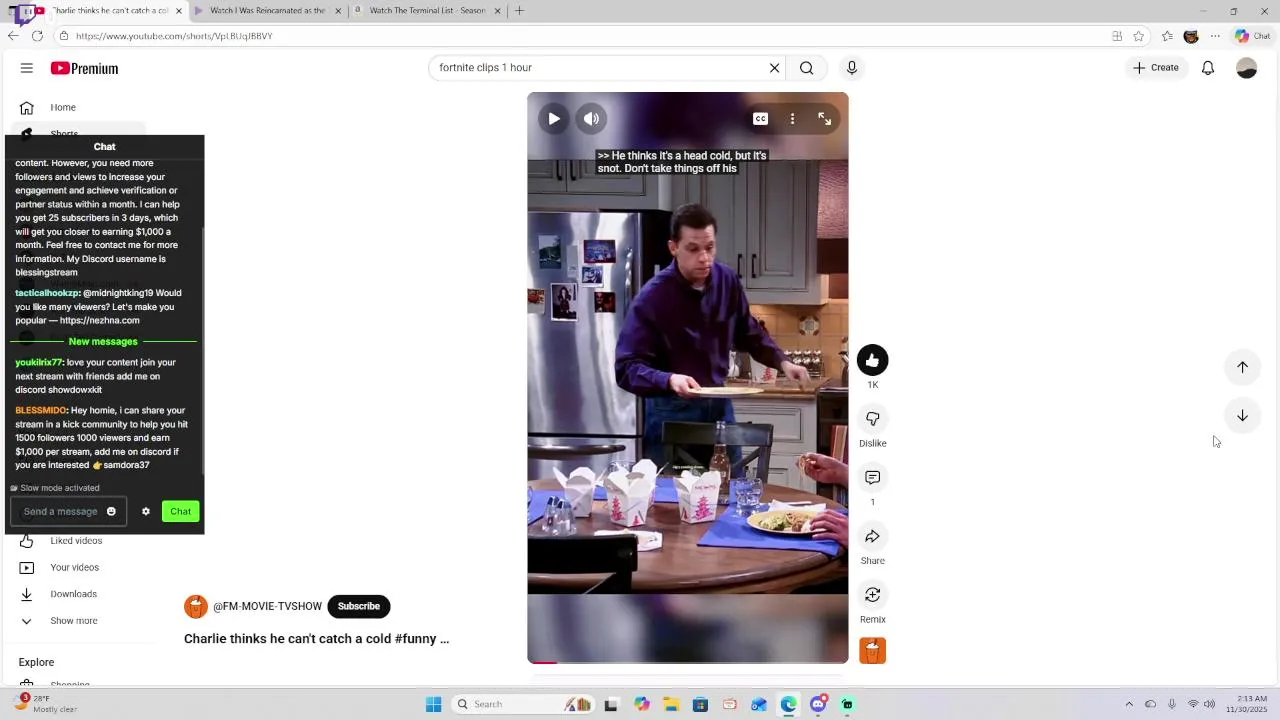The image size is (1280, 720).
Task: Switch to 'Watch I Was Reincarnated' tab
Action: [x=267, y=11]
